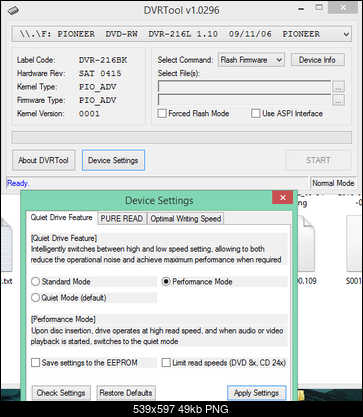The image size is (363, 417).
Task: Select Quiet Mode (default) radio button
Action: click(36, 298)
